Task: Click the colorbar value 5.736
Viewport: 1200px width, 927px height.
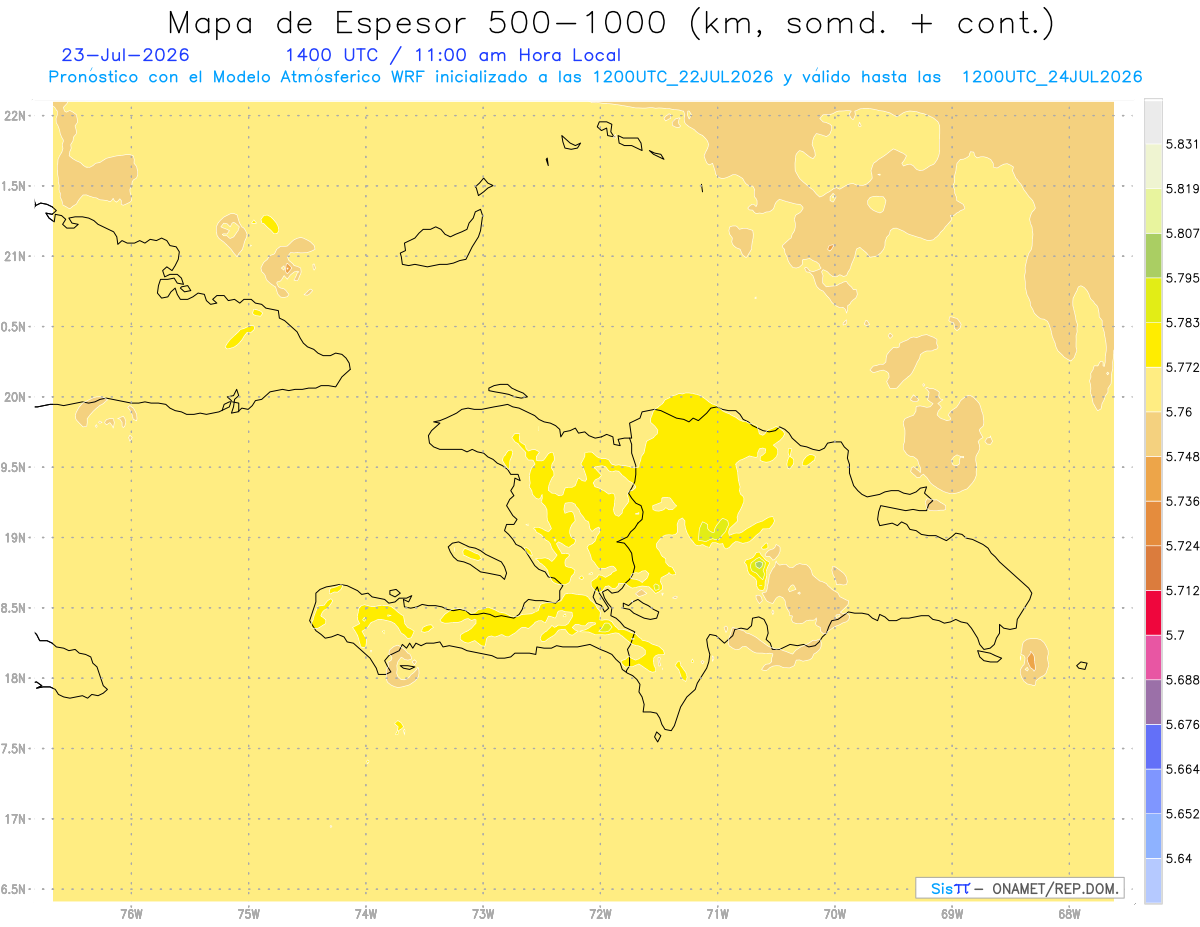Action: 1182,501
